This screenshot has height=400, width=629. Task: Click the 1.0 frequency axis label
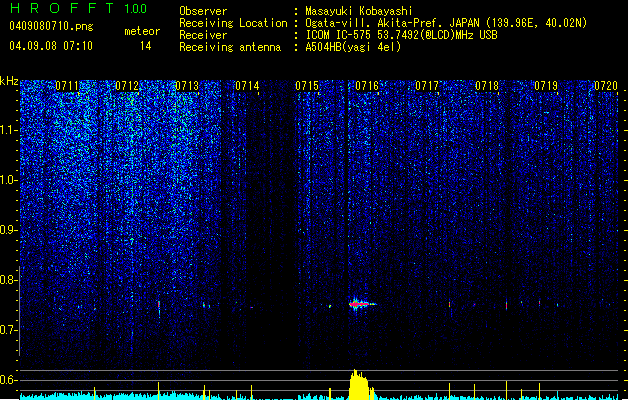pos(8,180)
